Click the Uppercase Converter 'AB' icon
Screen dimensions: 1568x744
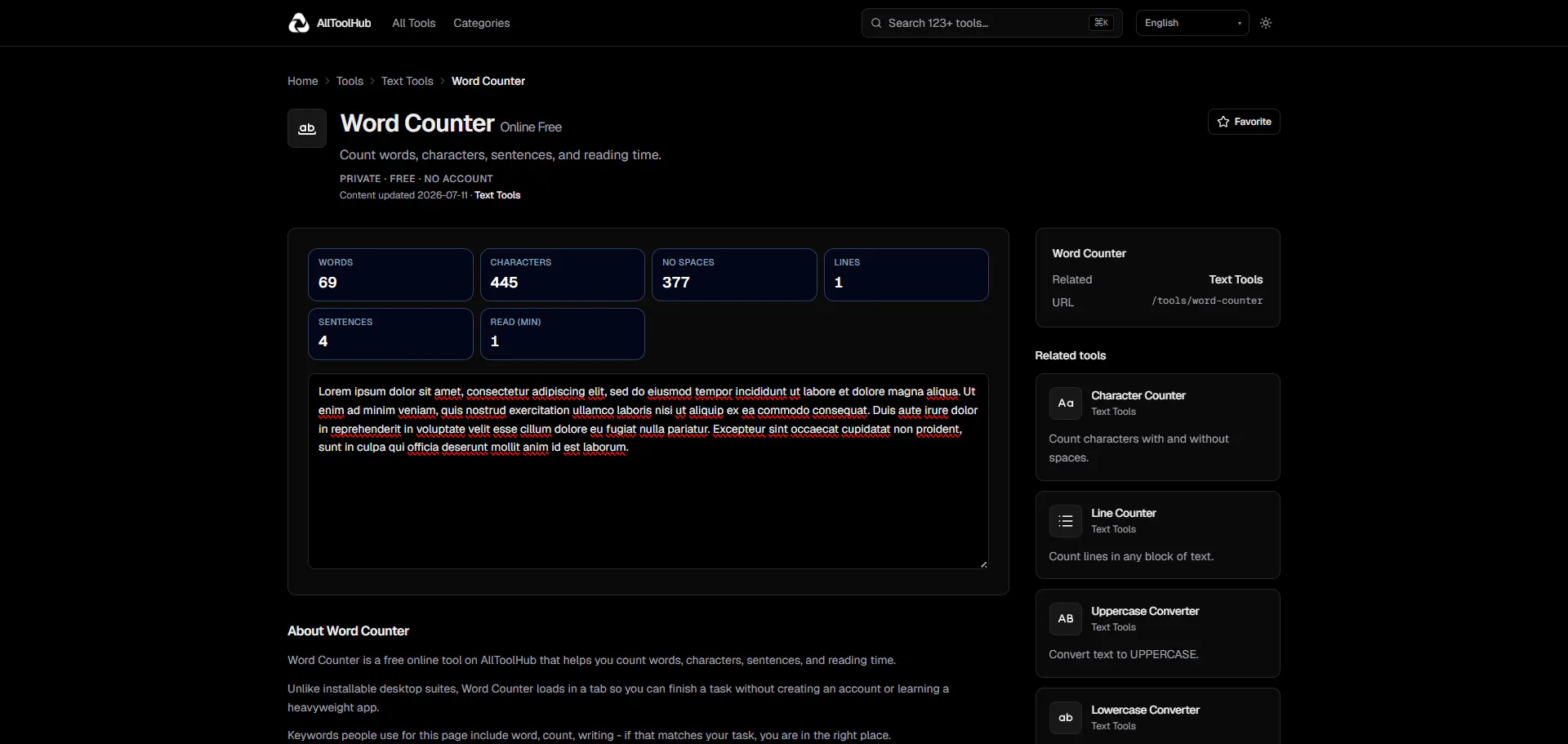[1066, 619]
